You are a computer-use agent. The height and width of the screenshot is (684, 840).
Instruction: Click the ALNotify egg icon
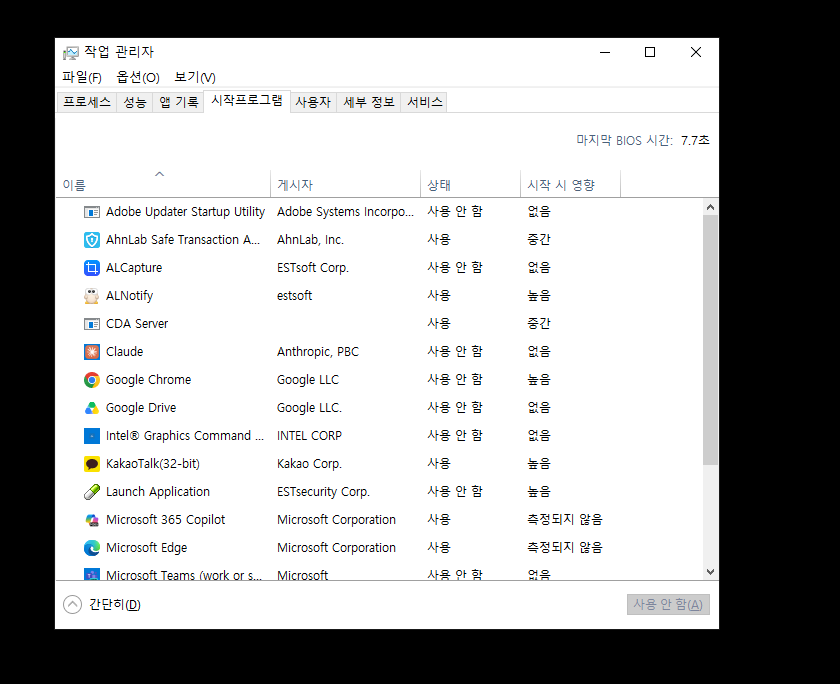tap(92, 296)
